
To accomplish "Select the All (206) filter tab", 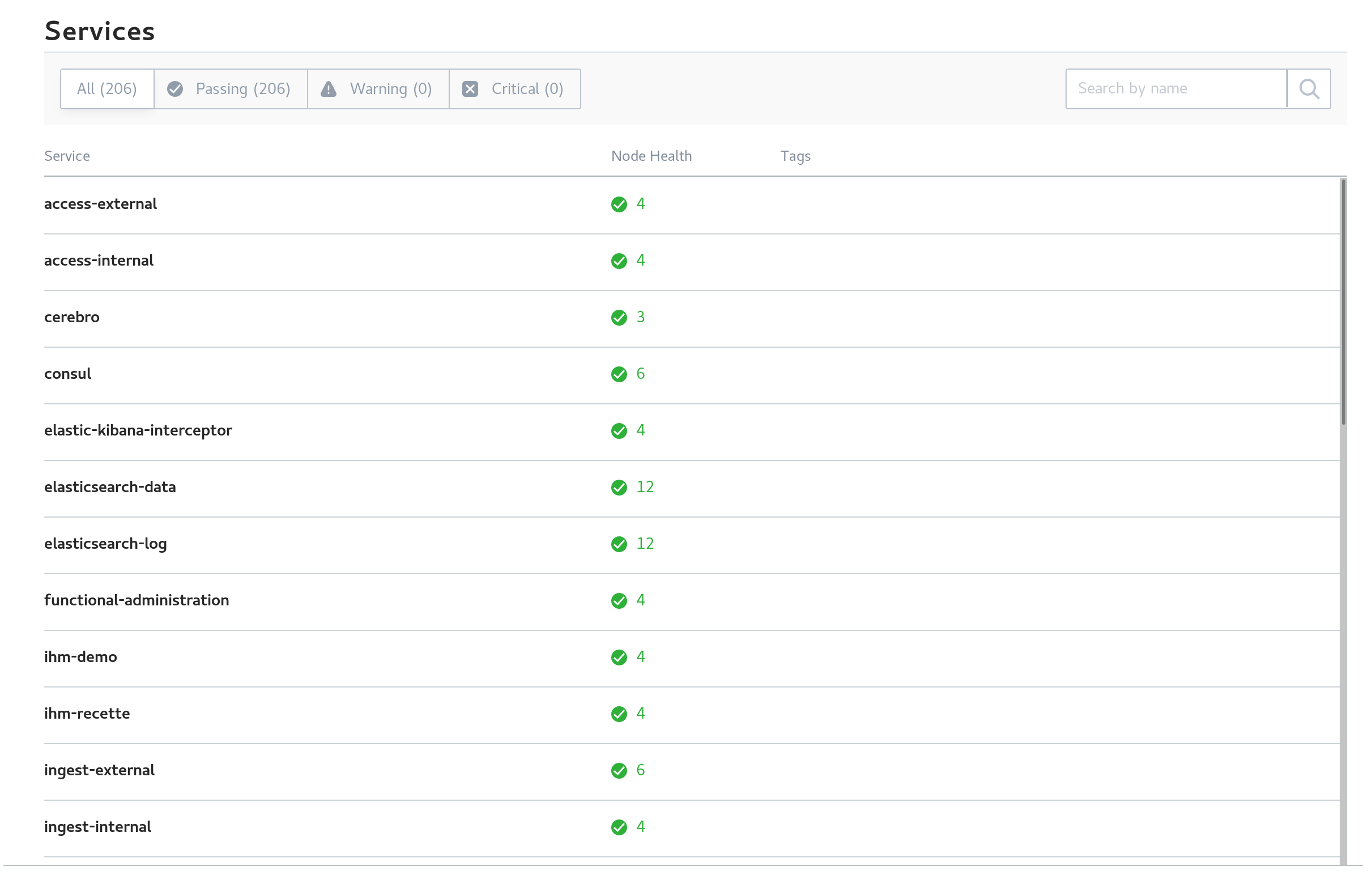I will 107,88.
